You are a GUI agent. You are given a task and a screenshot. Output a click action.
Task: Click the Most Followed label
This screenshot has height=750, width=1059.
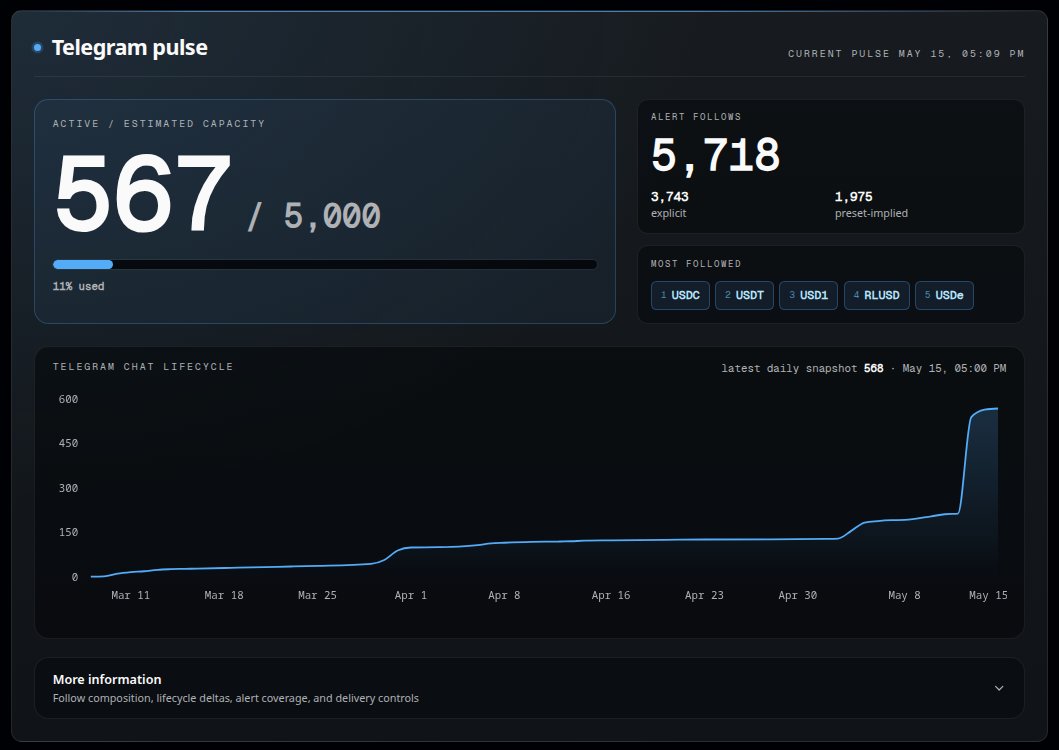click(696, 264)
